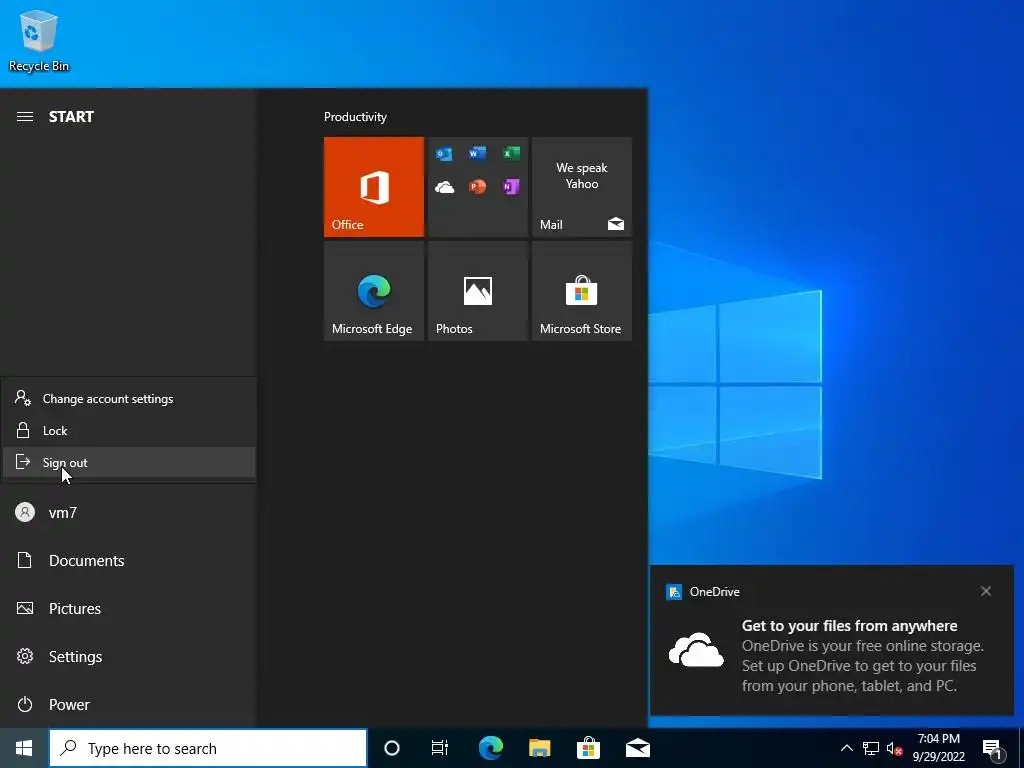Dismiss the OneDrive notification

point(985,591)
